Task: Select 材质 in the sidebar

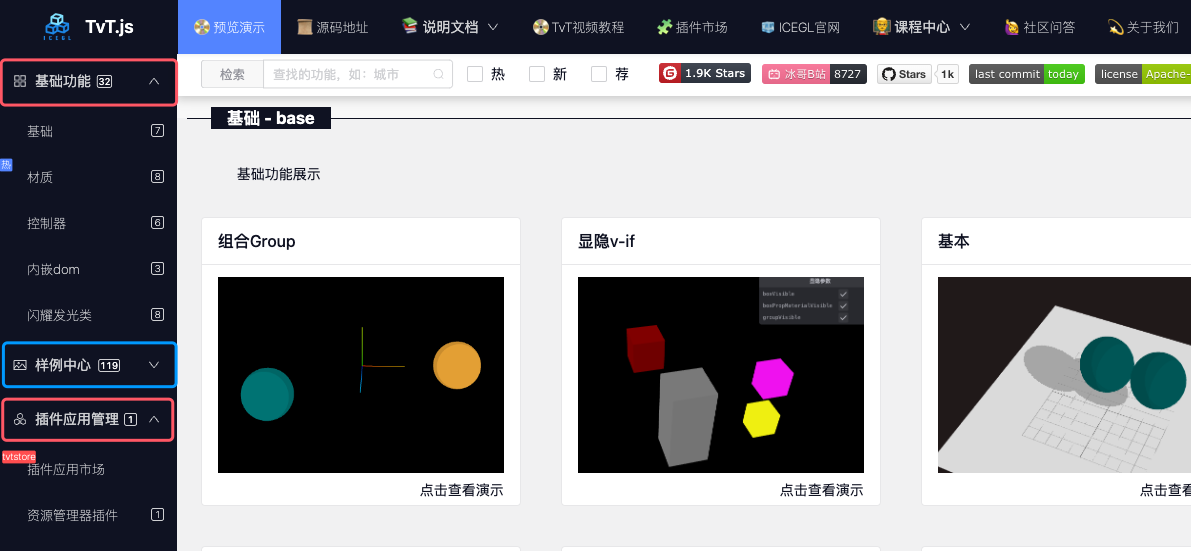Action: [x=40, y=177]
